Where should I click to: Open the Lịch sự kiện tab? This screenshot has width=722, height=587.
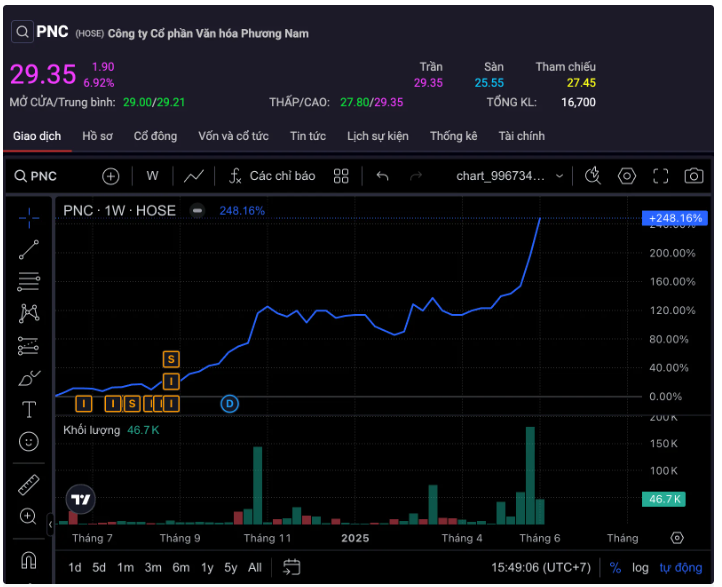pos(378,136)
